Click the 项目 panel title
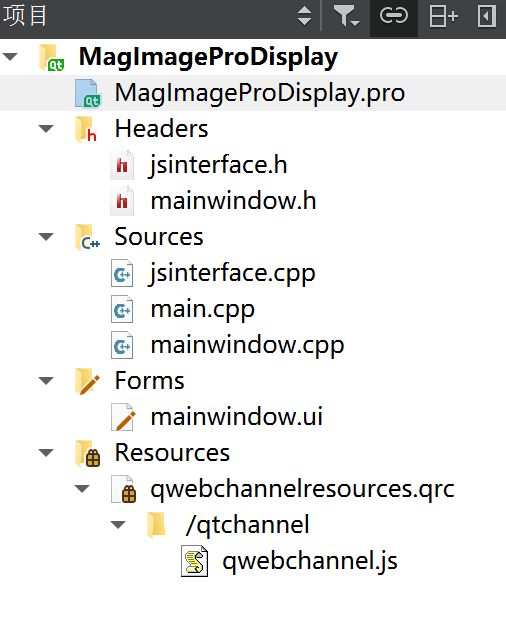 (x=25, y=16)
